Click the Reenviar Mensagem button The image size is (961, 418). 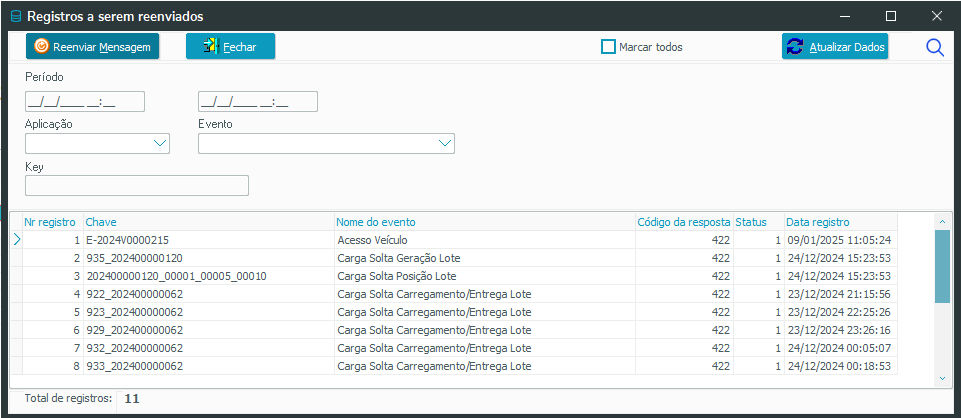(x=92, y=47)
